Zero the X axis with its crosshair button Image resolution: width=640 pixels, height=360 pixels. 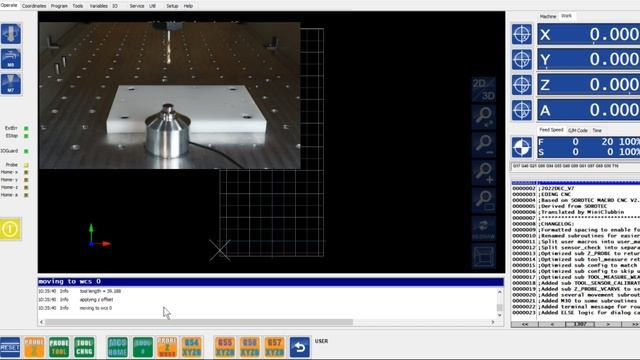[x=522, y=34]
